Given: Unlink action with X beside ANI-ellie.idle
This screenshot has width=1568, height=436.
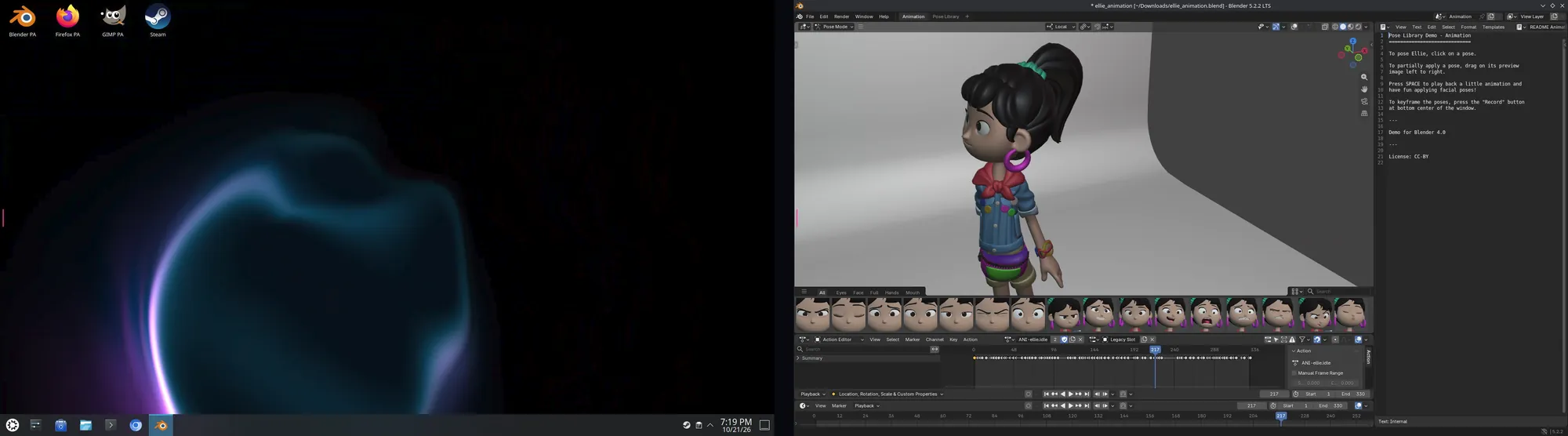Looking at the screenshot, I should [x=1080, y=340].
